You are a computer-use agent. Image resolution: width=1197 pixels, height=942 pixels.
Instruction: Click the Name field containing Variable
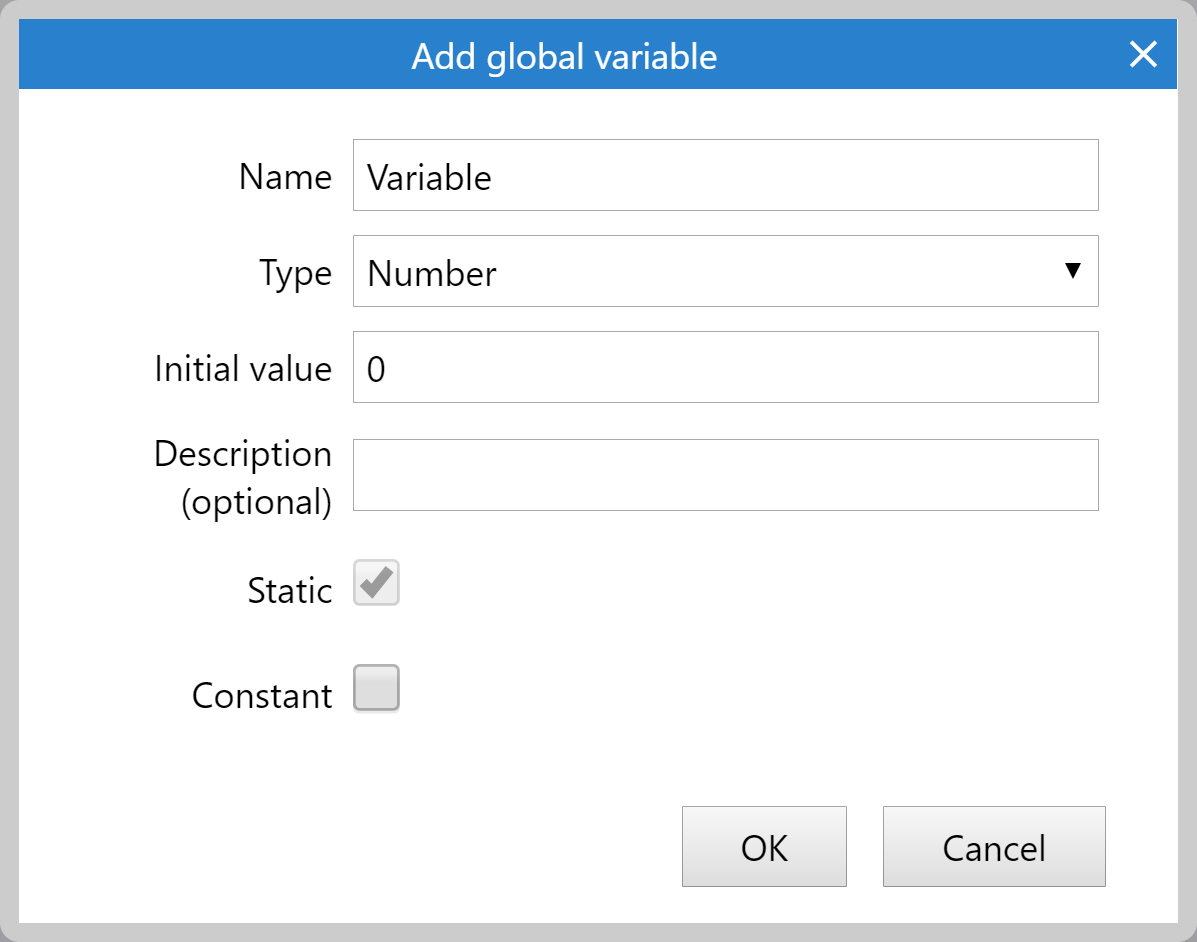pos(725,175)
